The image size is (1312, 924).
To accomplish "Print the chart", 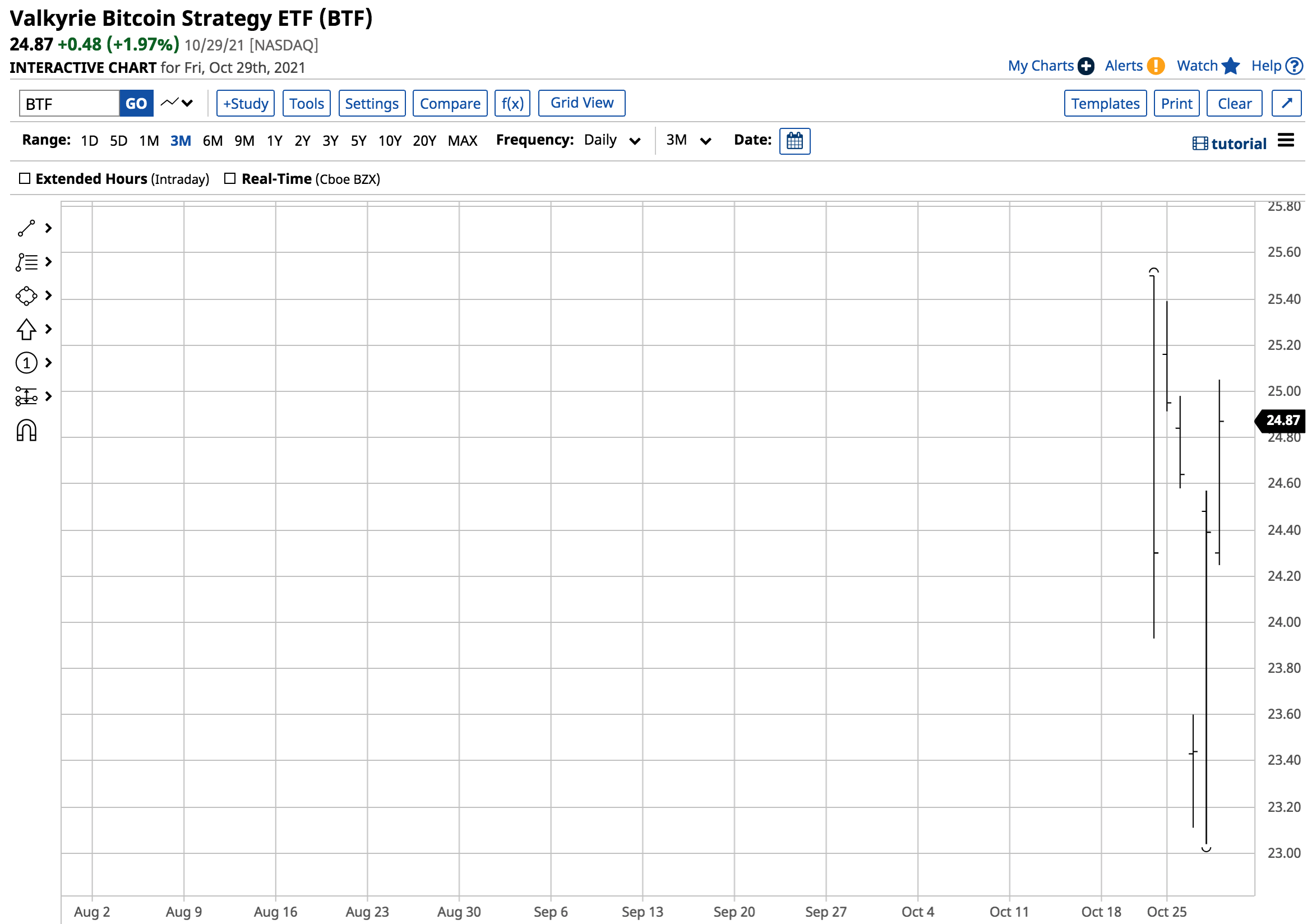I will click(x=1176, y=103).
